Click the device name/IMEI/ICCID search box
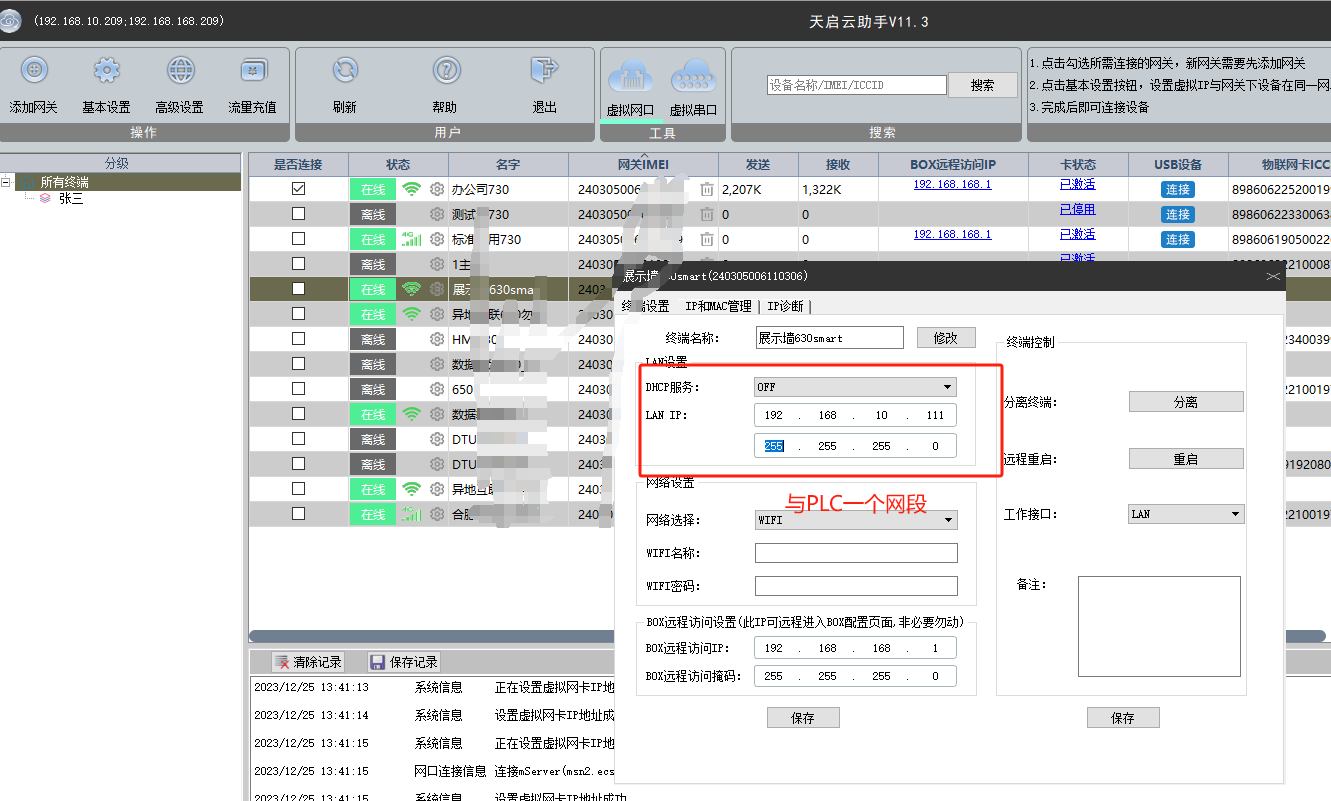 tap(856, 85)
